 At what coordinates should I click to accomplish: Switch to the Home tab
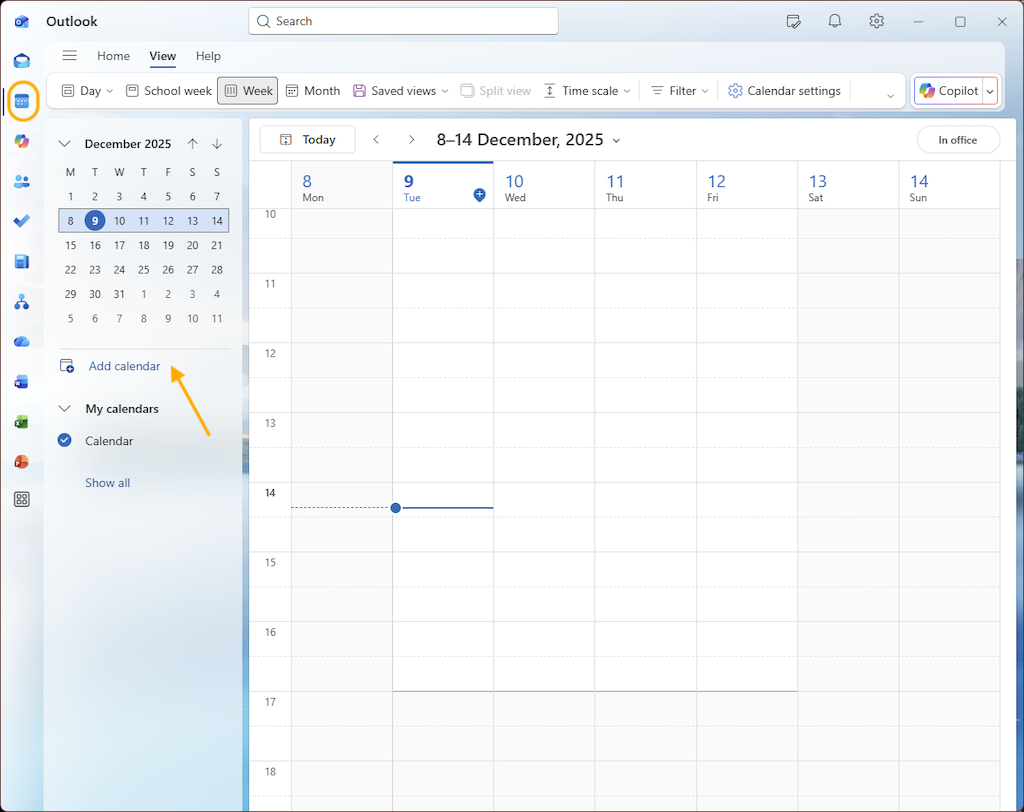(x=113, y=56)
